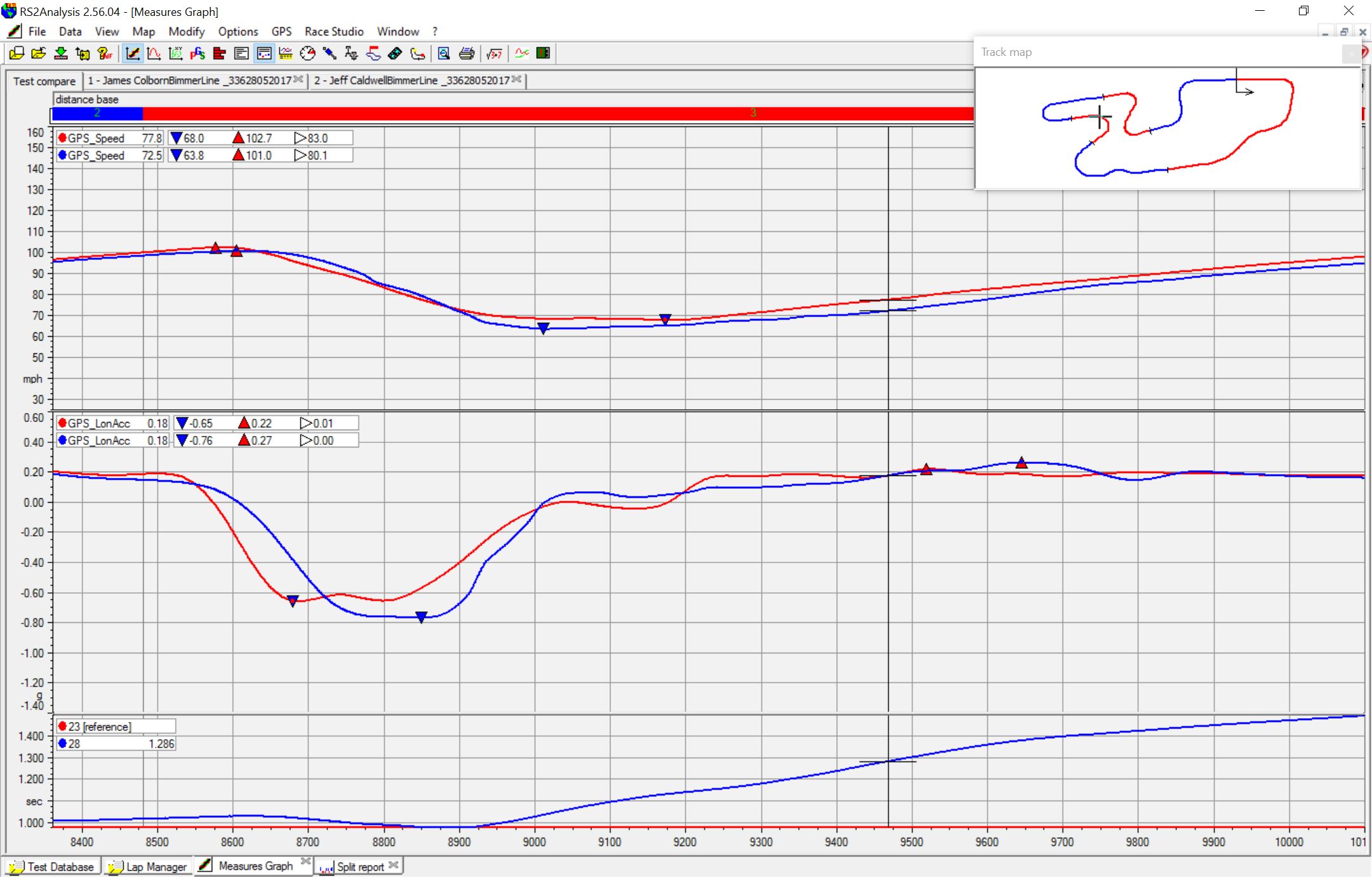Click the red GPS_LonAcc legend dot

[x=62, y=423]
